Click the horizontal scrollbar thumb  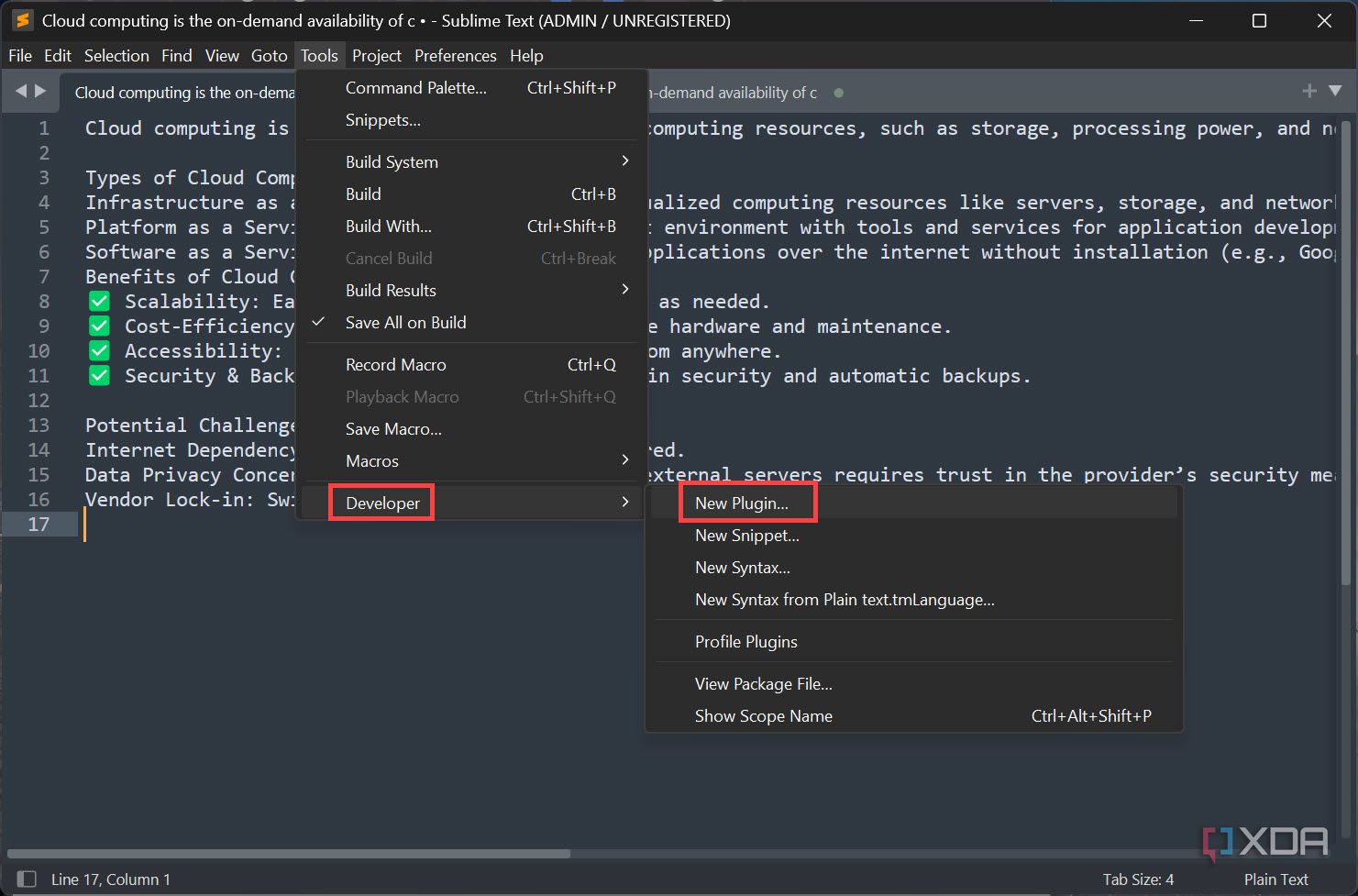289,853
